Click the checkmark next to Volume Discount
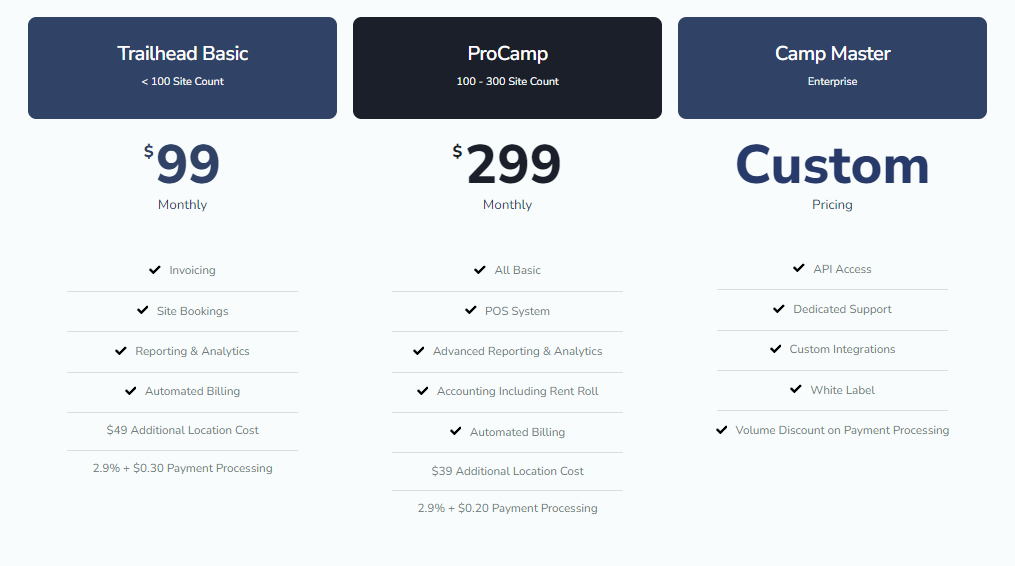 [x=722, y=430]
